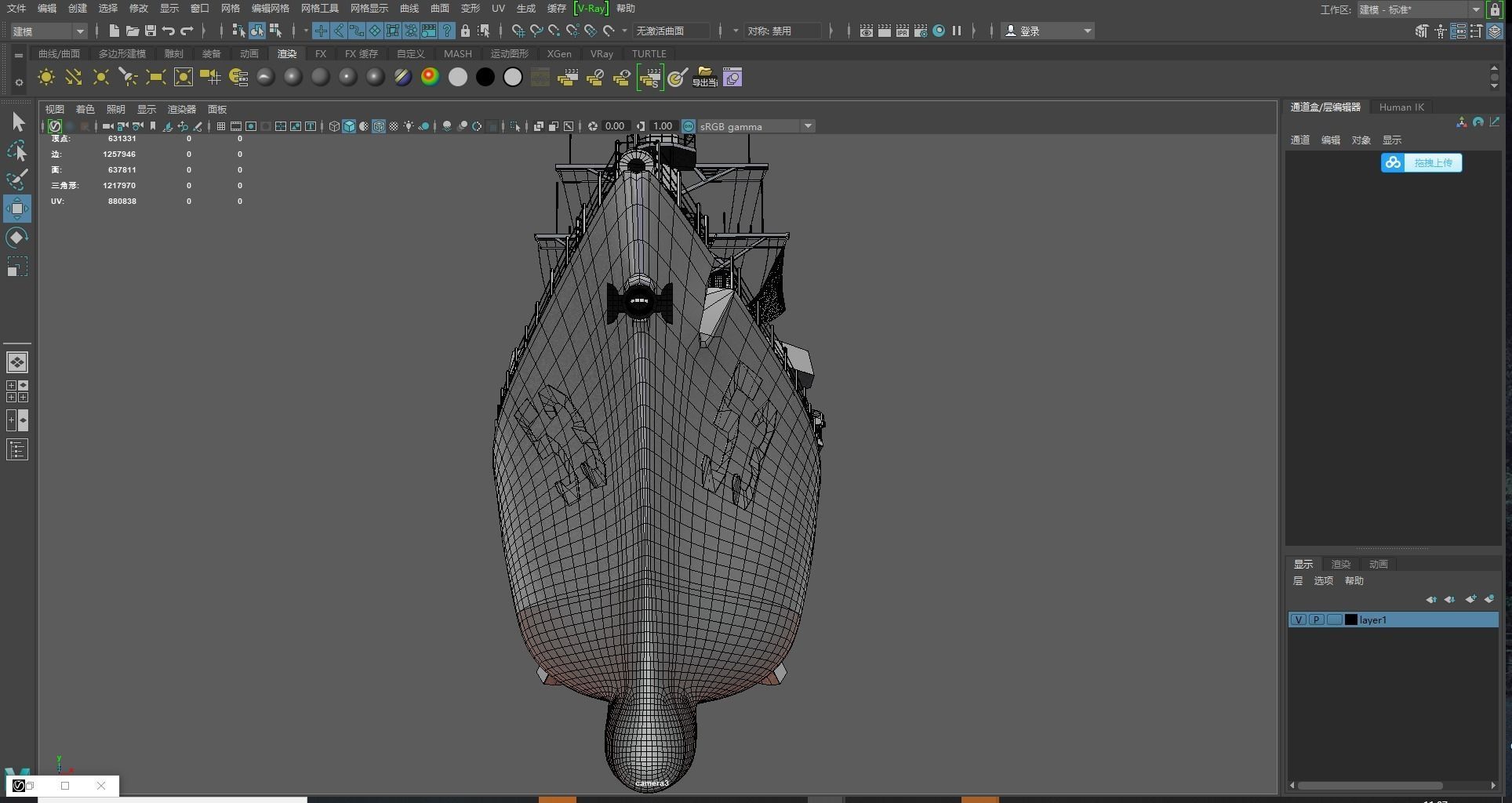Toggle the workspace lock icon
The height and width of the screenshot is (803, 1512).
coord(1495,9)
